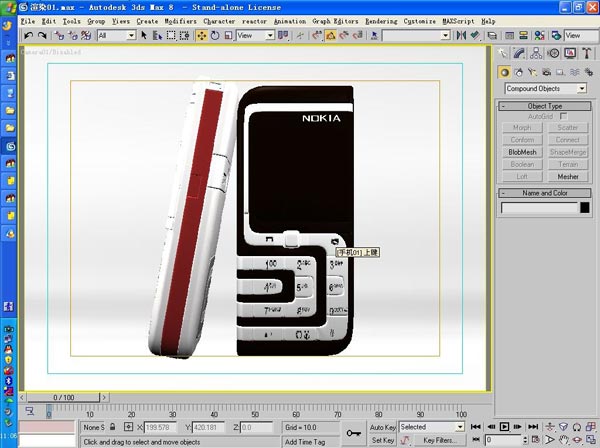The width and height of the screenshot is (600, 448).
Task: Activate Bind to Space Warp tool
Action: [86, 36]
